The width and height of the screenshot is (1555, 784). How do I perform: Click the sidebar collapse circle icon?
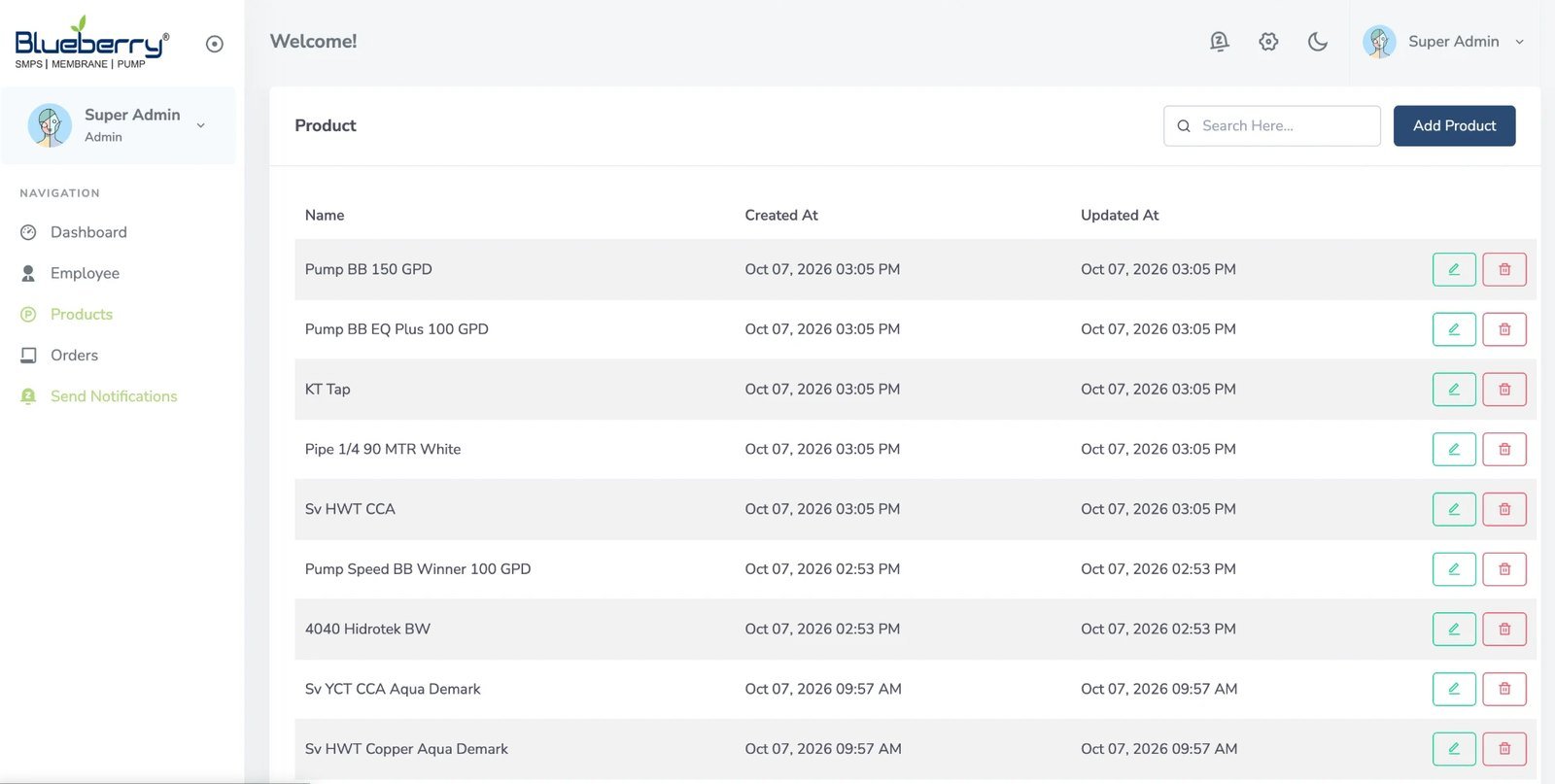[215, 44]
